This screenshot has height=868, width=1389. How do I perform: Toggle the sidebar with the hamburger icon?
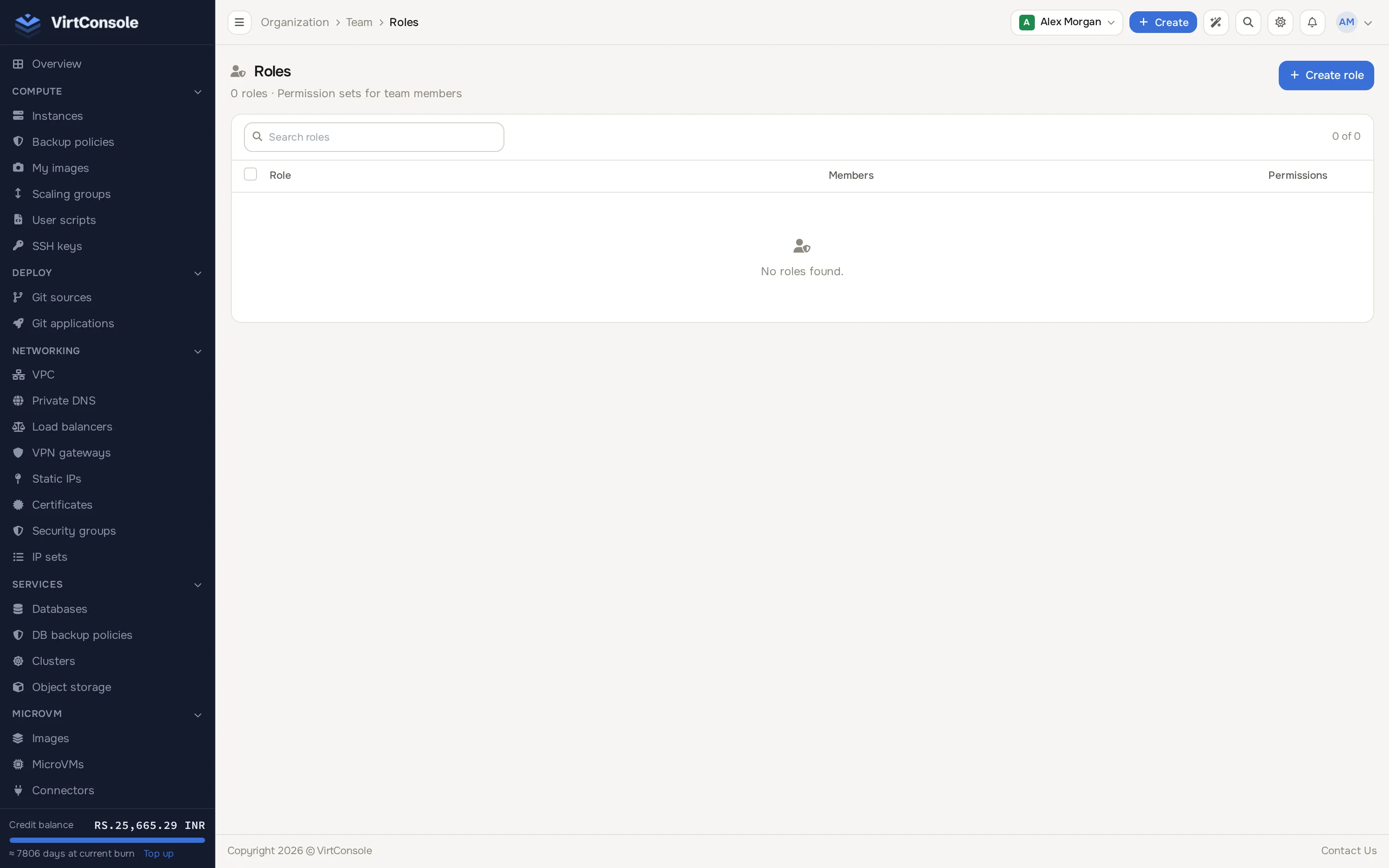click(239, 23)
